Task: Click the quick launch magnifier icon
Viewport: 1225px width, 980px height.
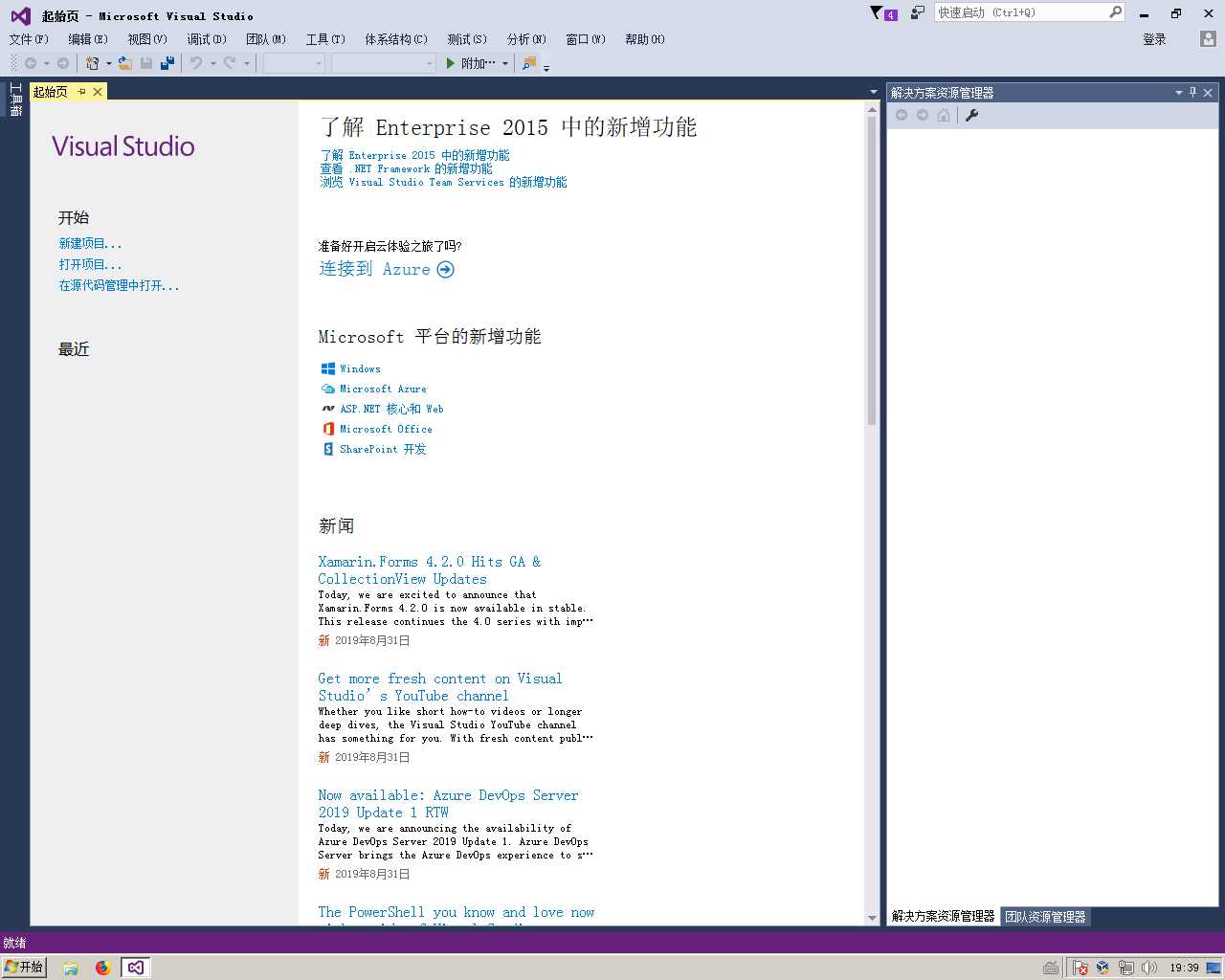Action: click(x=1115, y=12)
